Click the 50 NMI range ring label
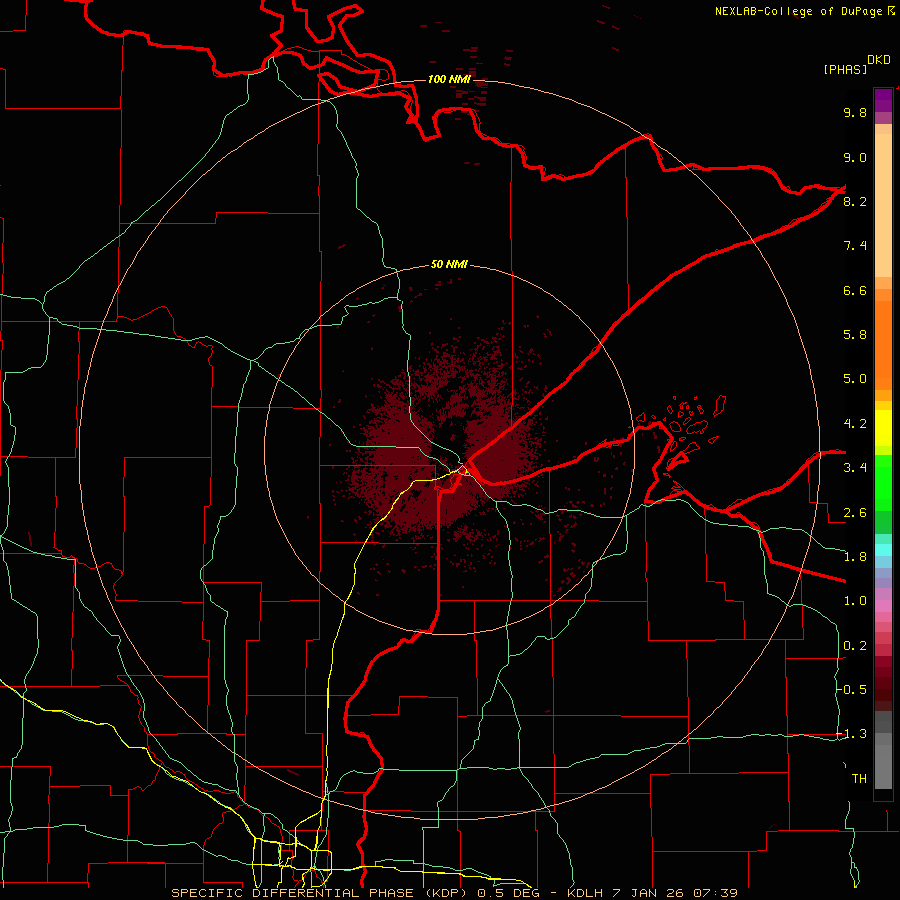Image resolution: width=900 pixels, height=900 pixels. click(449, 264)
